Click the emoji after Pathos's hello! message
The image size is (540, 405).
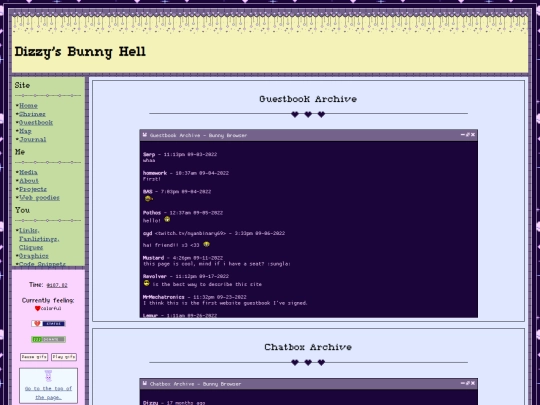pos(167,219)
